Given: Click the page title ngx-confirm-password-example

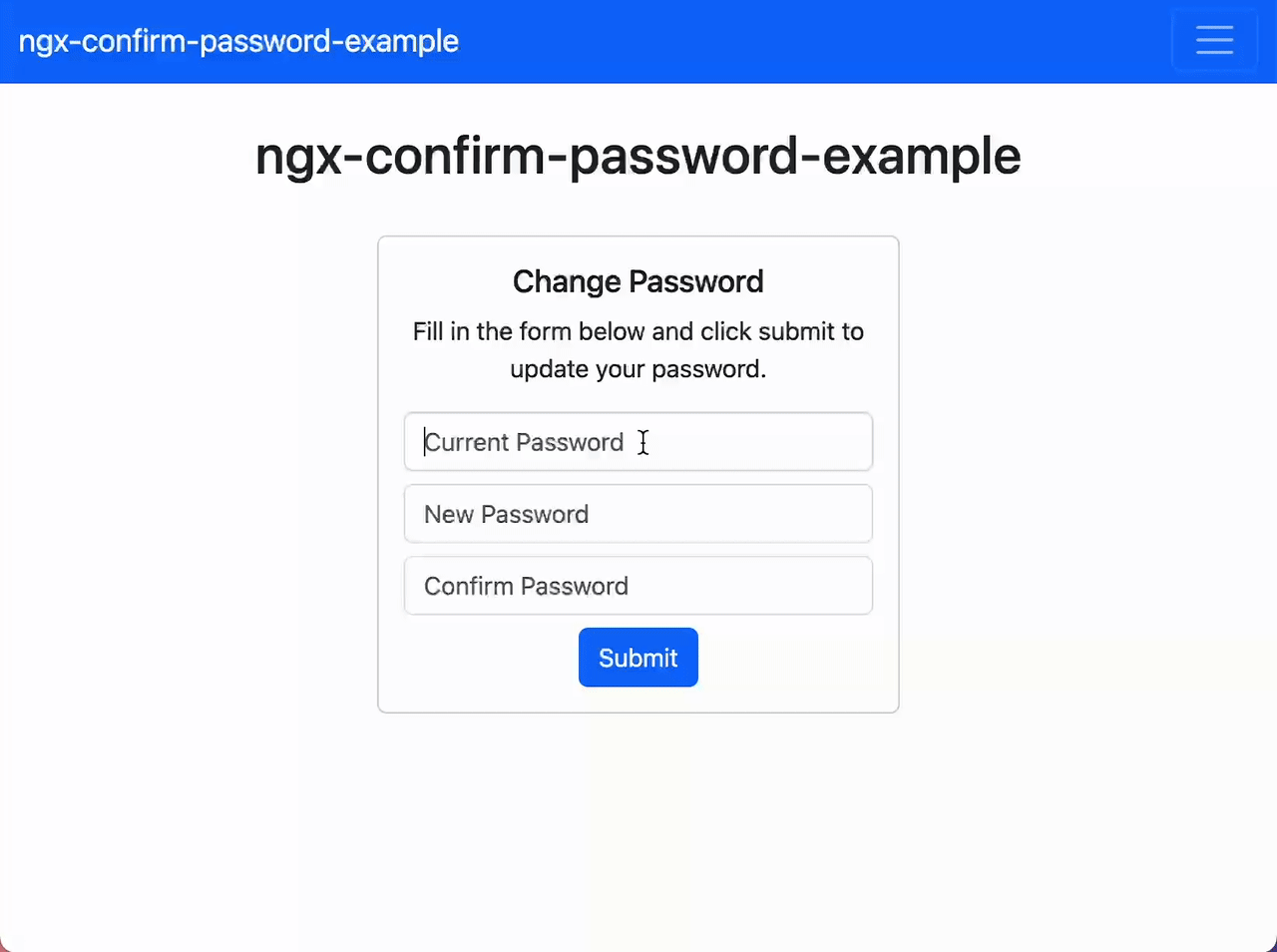Looking at the screenshot, I should [638, 156].
